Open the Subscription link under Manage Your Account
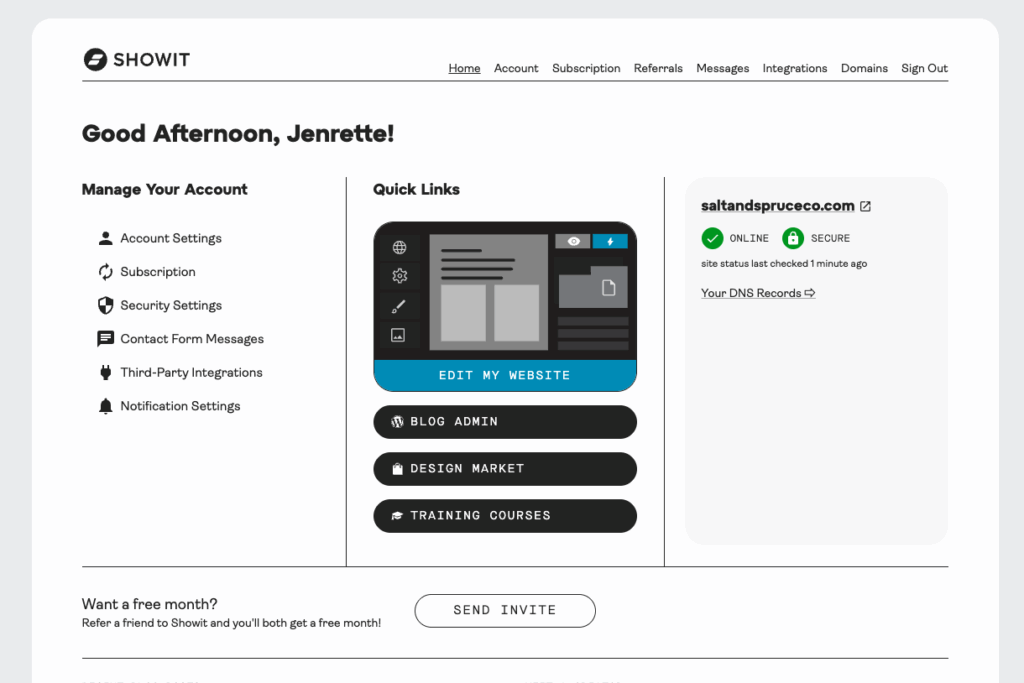Viewport: 1024px width, 683px height. tap(158, 272)
